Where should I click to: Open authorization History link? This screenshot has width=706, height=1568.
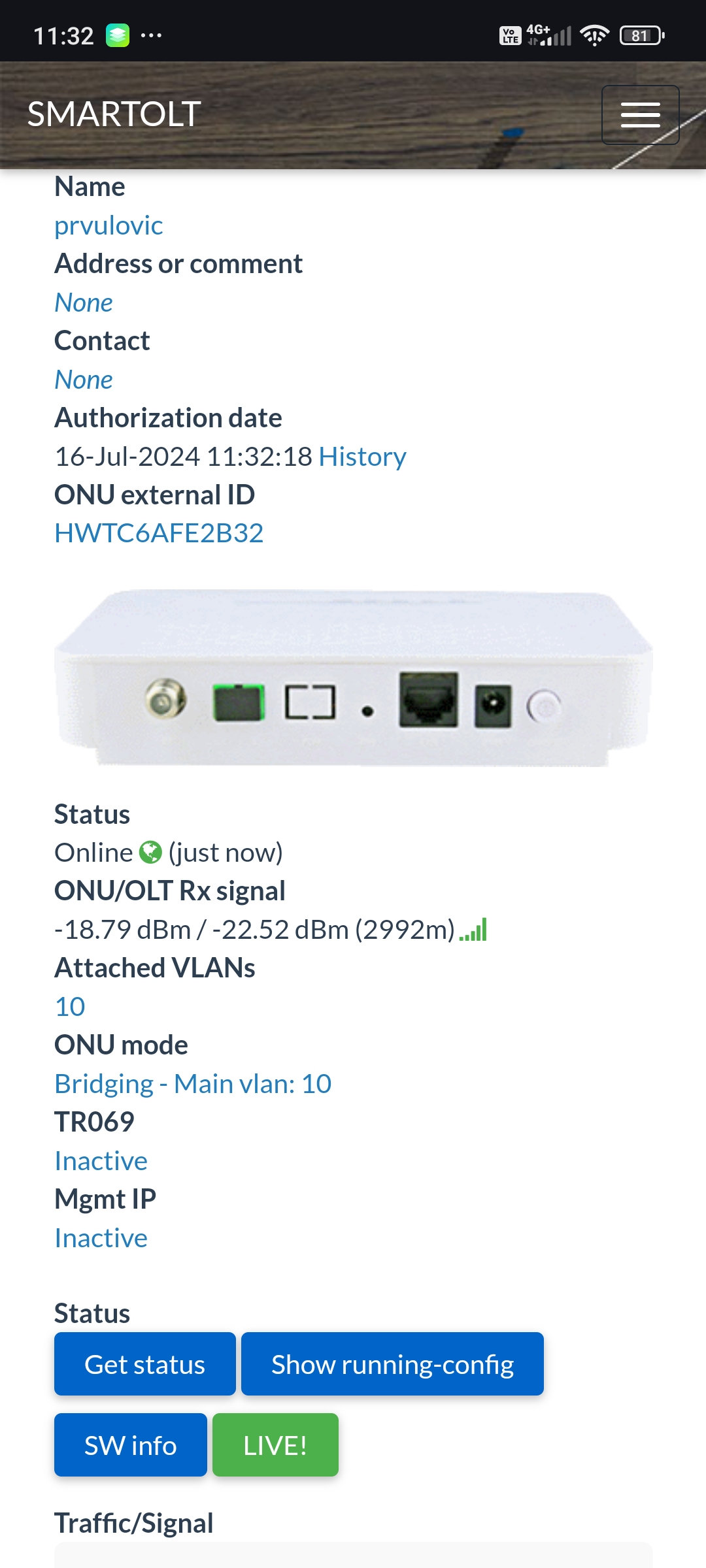coord(362,457)
